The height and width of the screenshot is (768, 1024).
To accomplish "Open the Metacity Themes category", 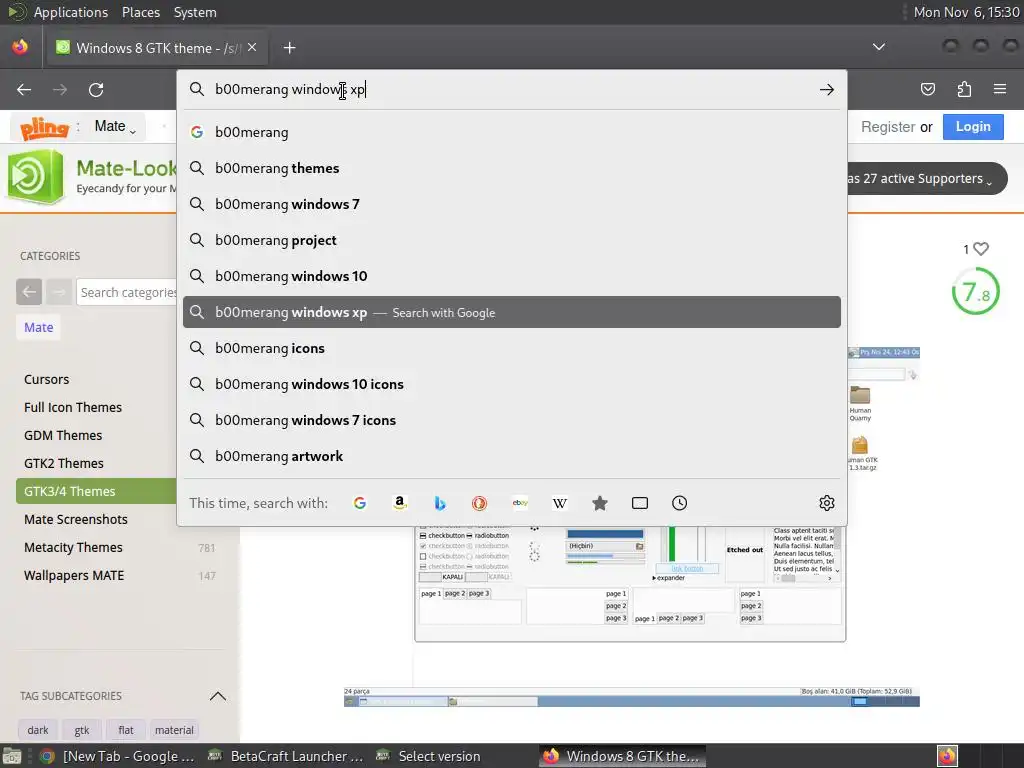I will coord(73,548).
